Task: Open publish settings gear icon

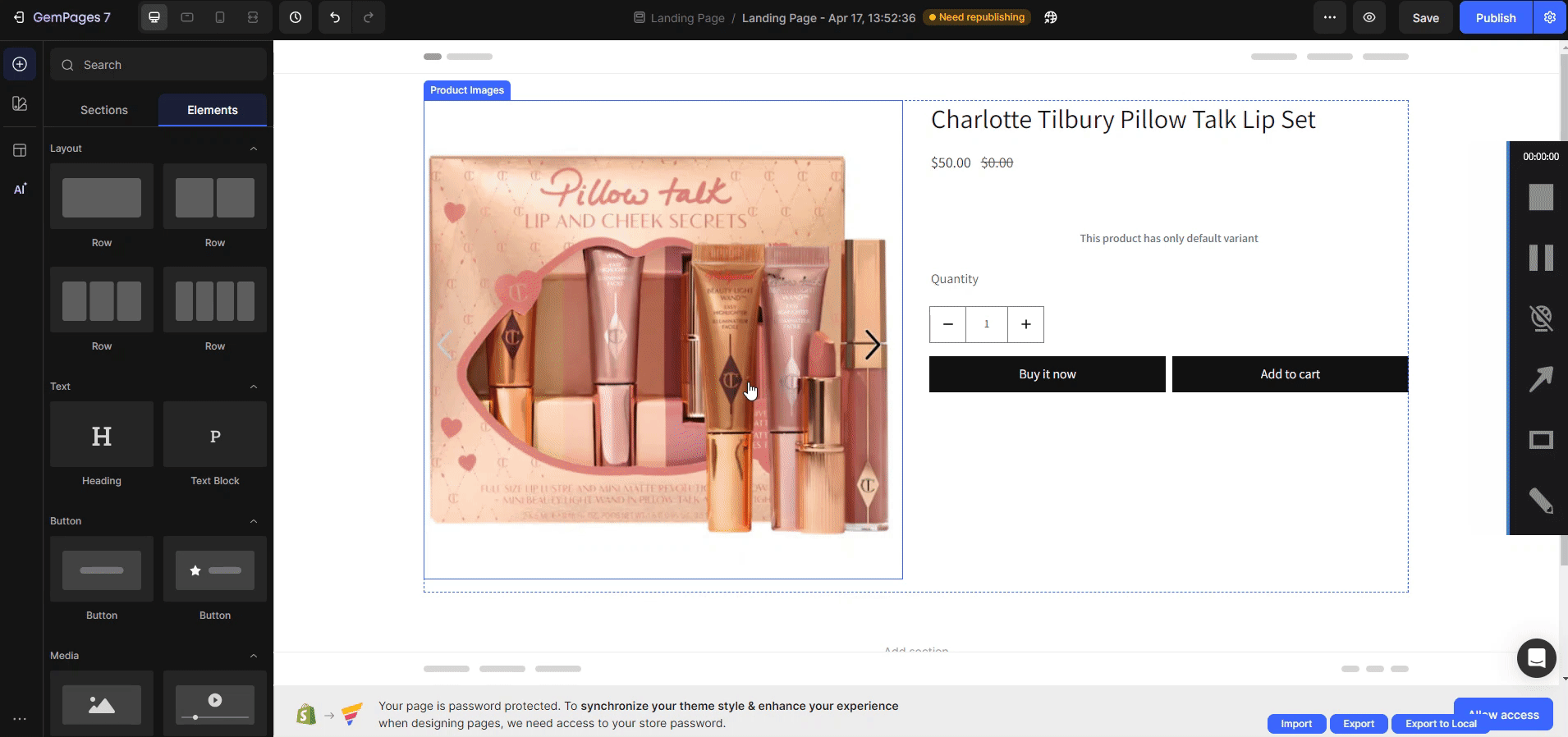Action: click(1550, 17)
